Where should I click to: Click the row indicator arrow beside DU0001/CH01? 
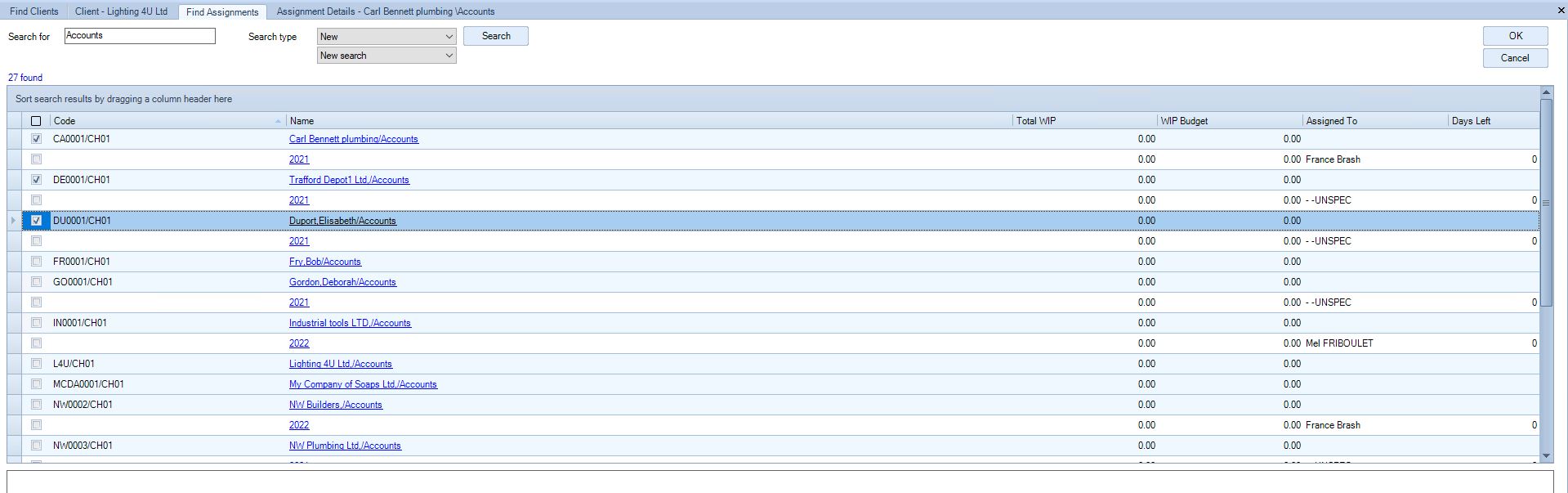(x=14, y=221)
